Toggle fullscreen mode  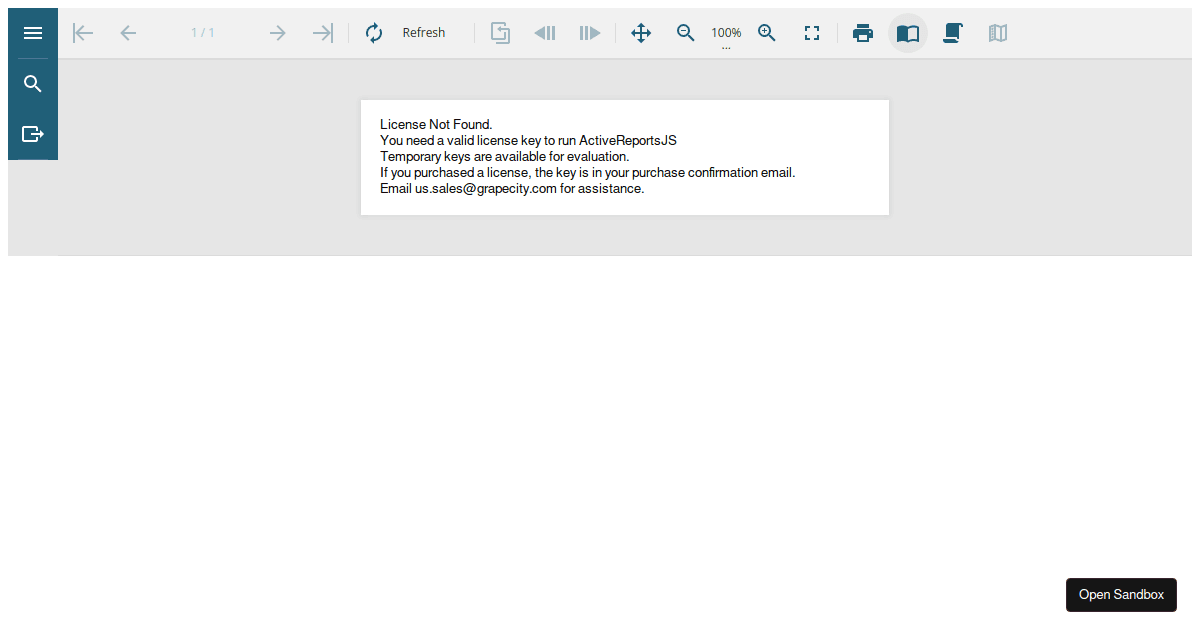point(812,33)
